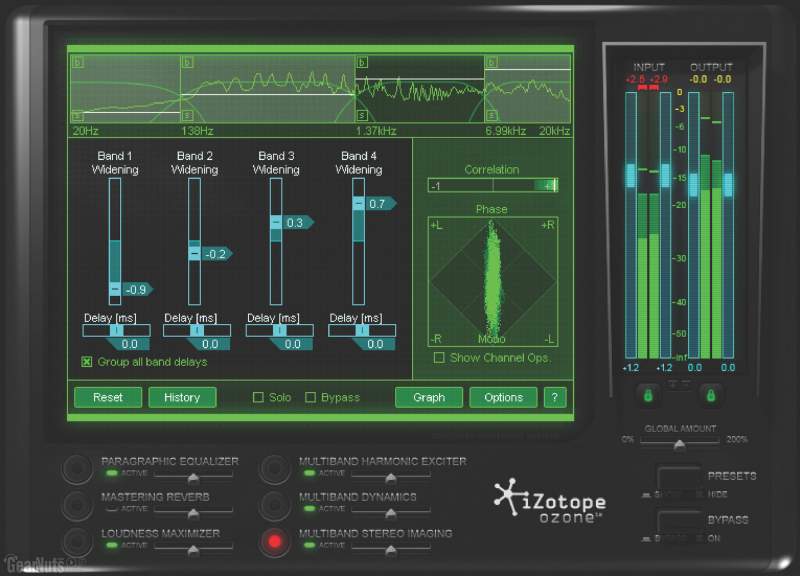The height and width of the screenshot is (576, 800).
Task: Click the Global Amount slider
Action: click(680, 445)
